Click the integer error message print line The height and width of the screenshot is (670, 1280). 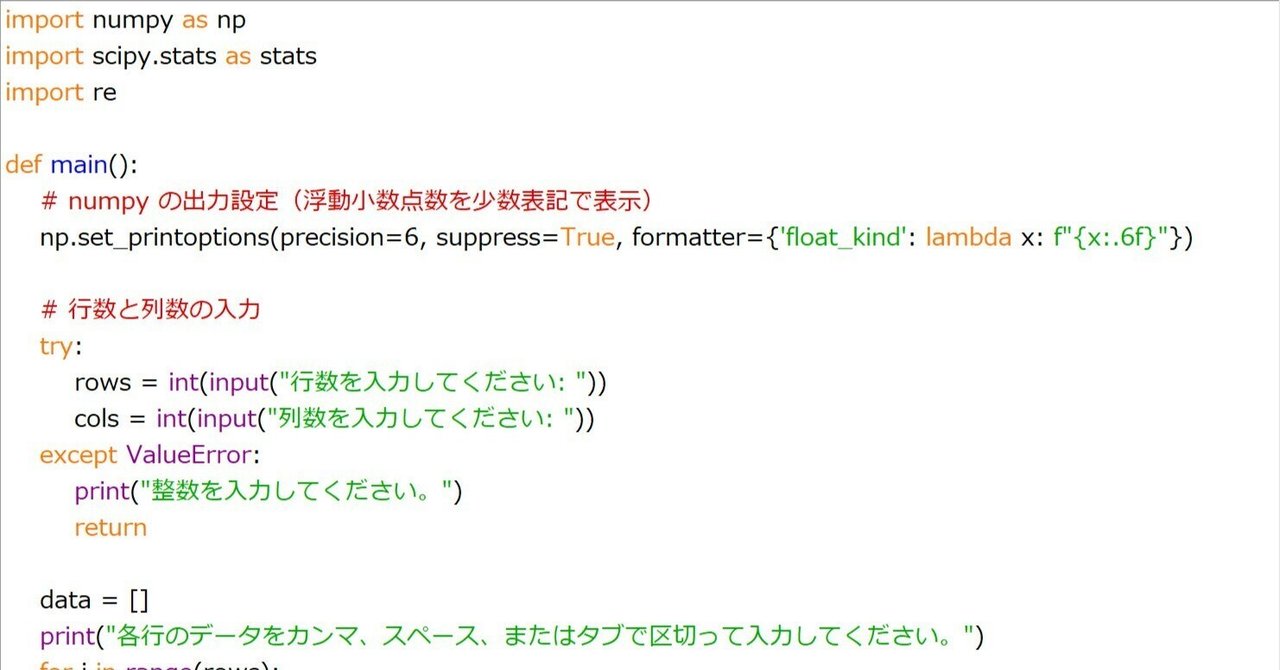(x=268, y=491)
